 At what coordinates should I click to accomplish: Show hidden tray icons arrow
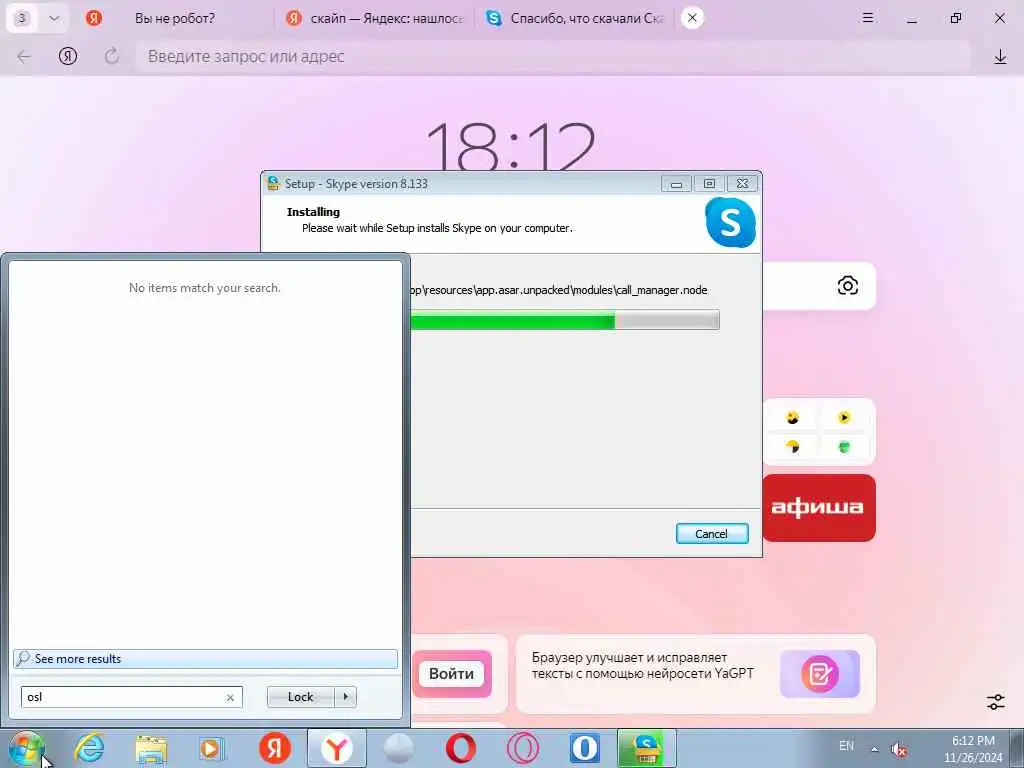(x=874, y=749)
